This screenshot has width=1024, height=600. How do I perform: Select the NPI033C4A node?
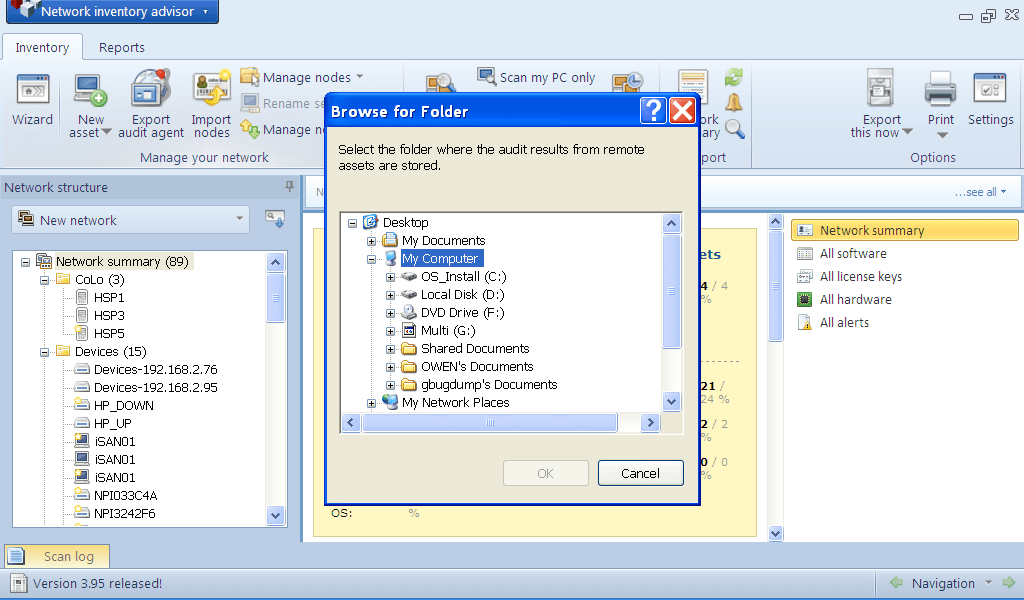(125, 496)
